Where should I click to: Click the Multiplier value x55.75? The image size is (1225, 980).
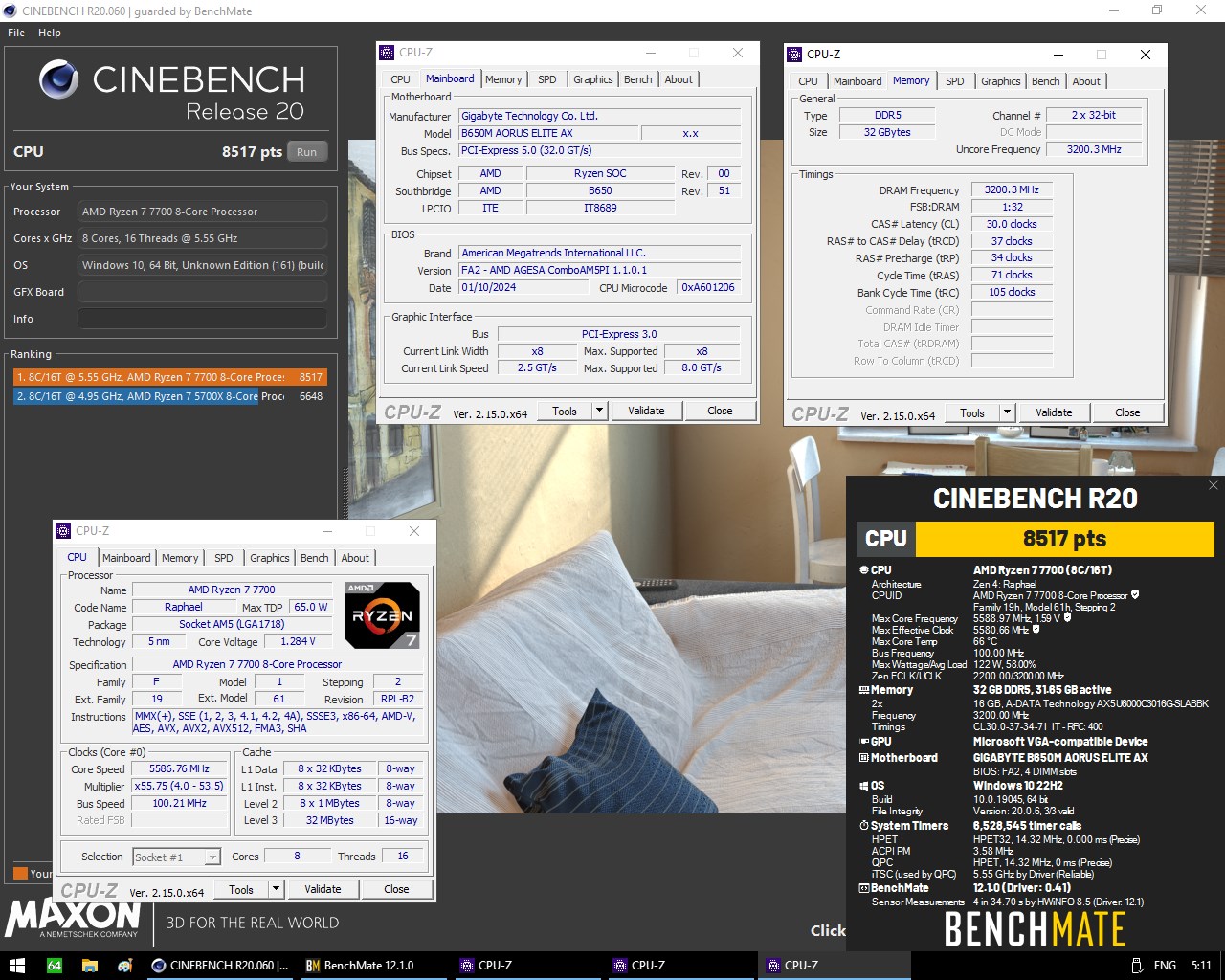(179, 786)
